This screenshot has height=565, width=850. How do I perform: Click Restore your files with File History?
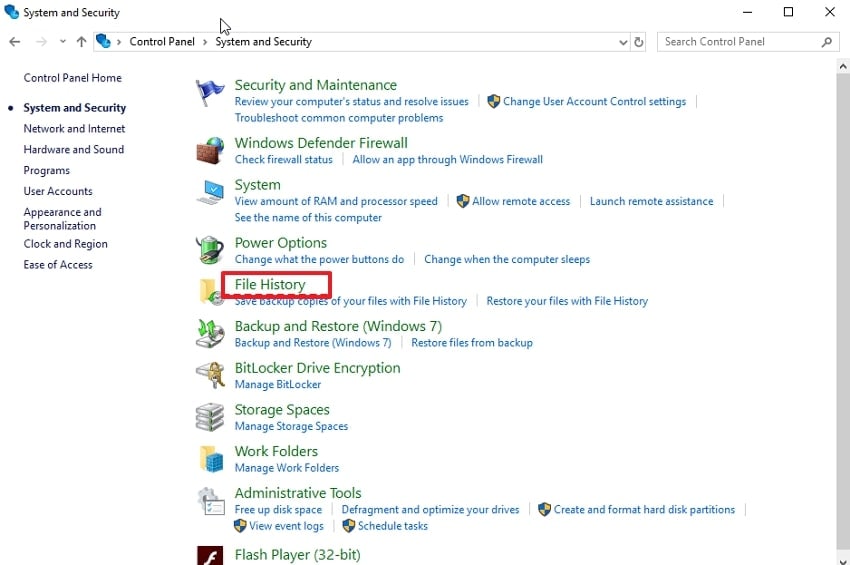(x=567, y=301)
